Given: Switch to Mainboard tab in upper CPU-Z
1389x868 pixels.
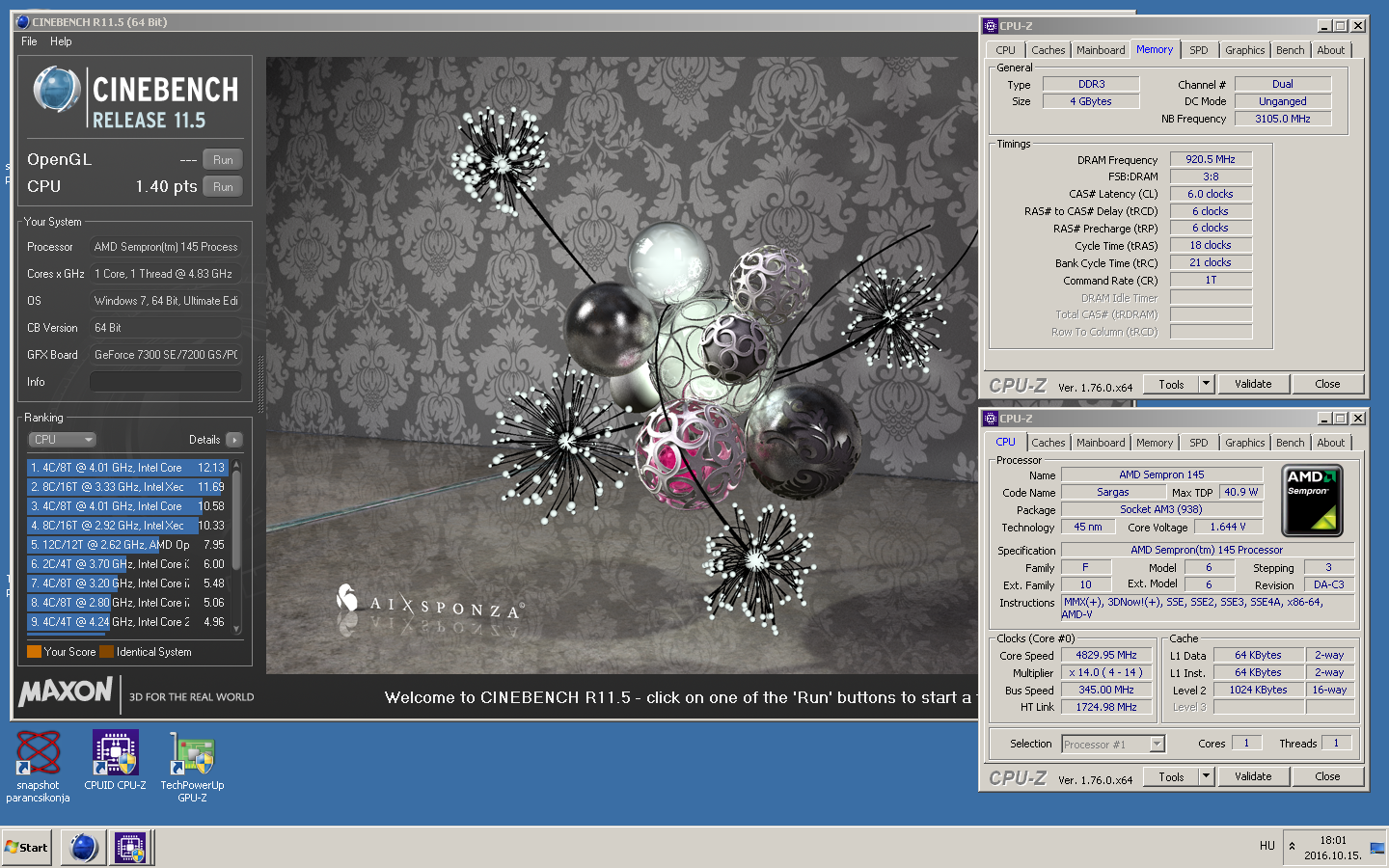Looking at the screenshot, I should pos(1101,50).
